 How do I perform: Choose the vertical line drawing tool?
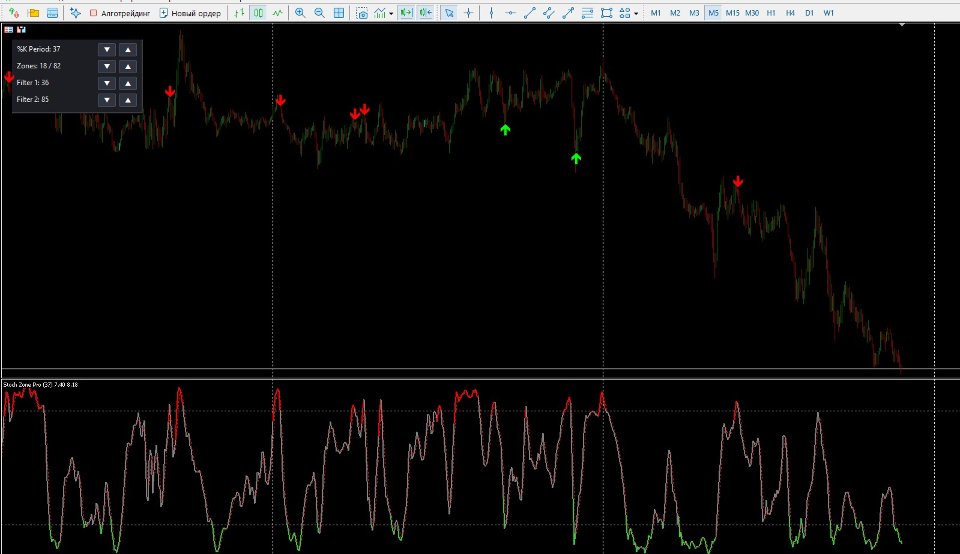(x=491, y=13)
